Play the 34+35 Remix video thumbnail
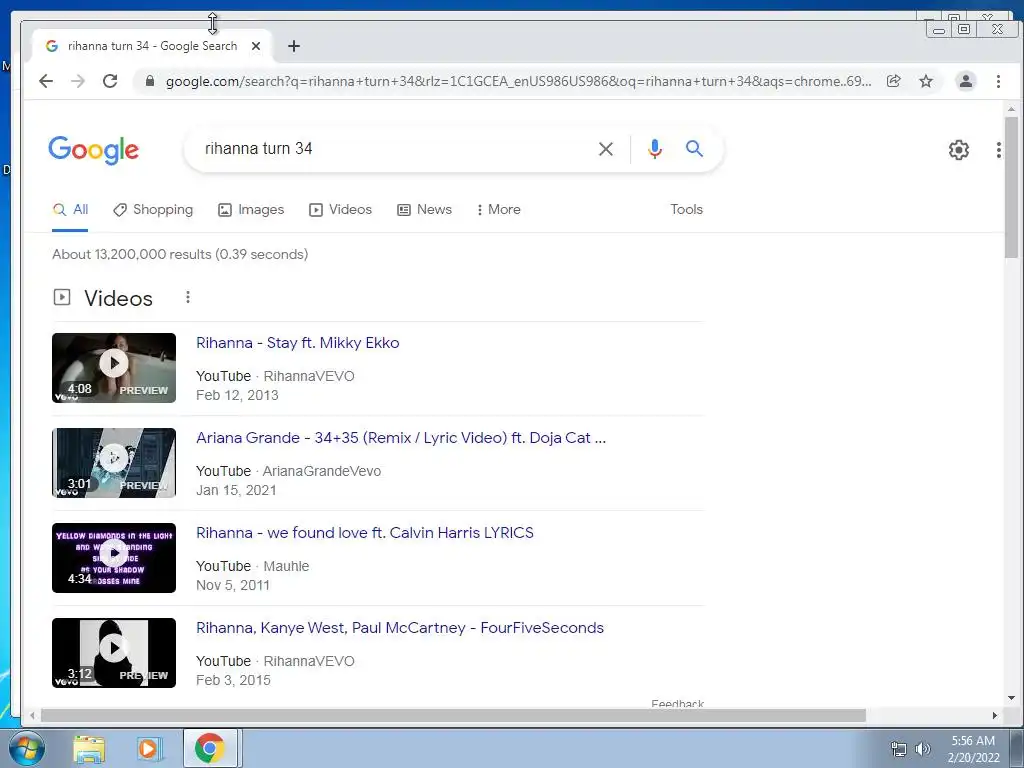Screen dimensions: 1024x768 [114, 462]
